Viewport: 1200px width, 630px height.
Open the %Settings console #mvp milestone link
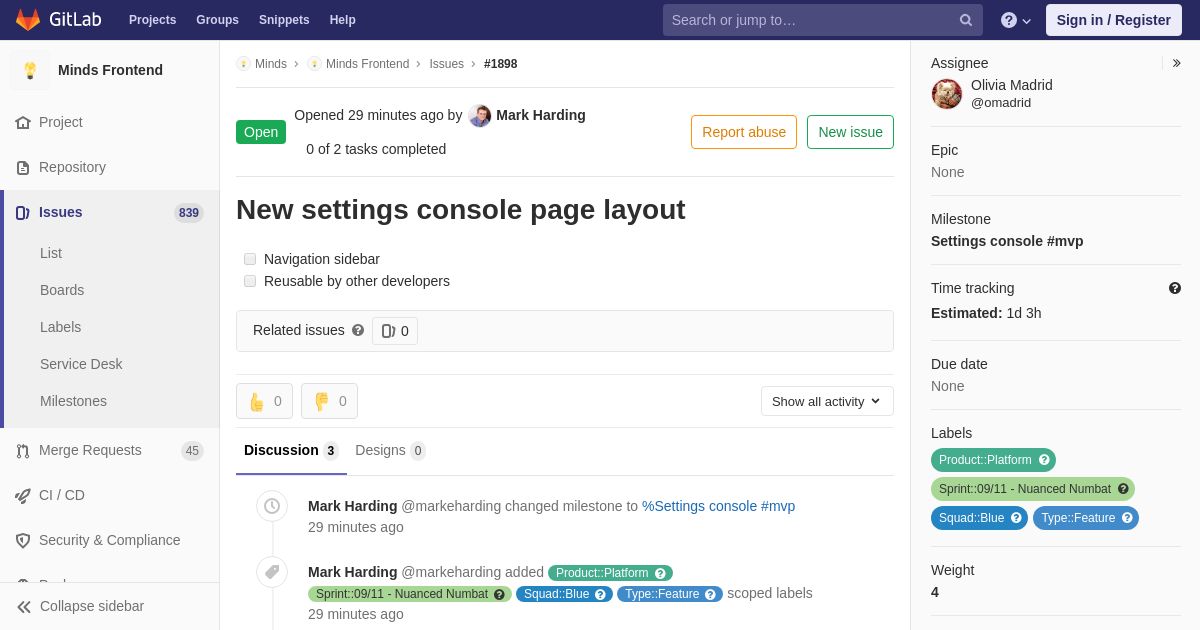(x=718, y=506)
